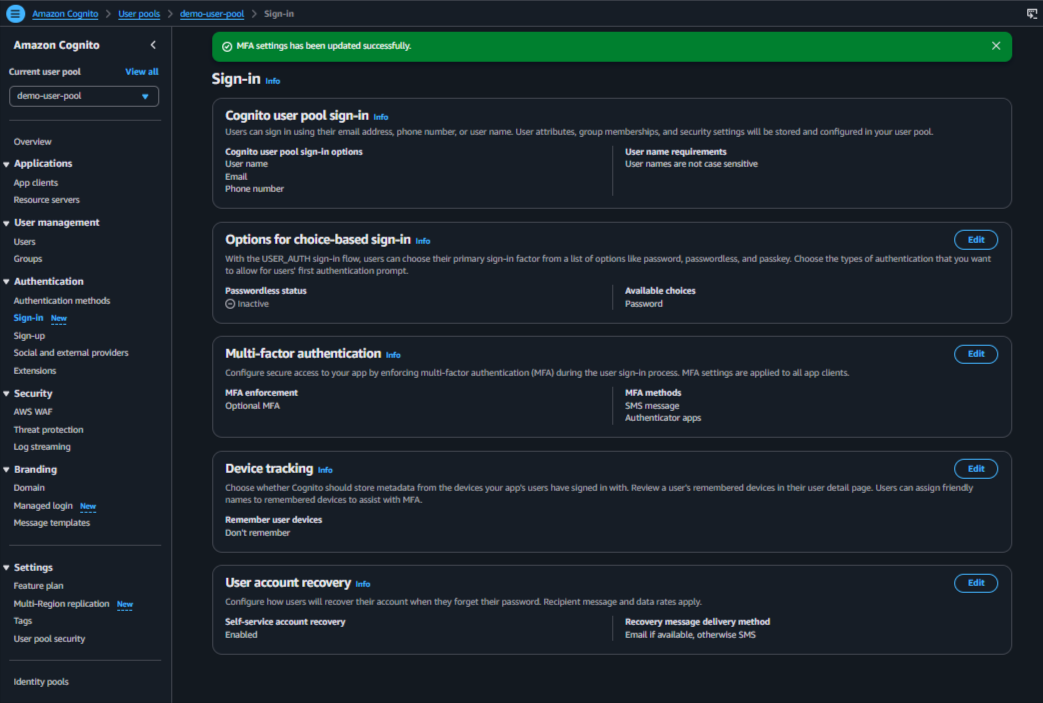Collapse the Settings section
The height and width of the screenshot is (703, 1043).
[x=7, y=568]
